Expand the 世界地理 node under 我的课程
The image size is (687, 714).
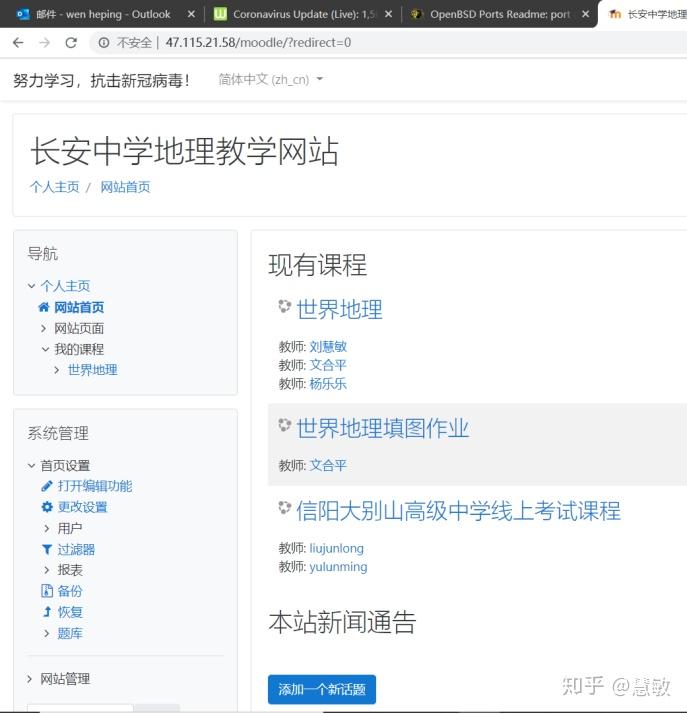coord(56,370)
